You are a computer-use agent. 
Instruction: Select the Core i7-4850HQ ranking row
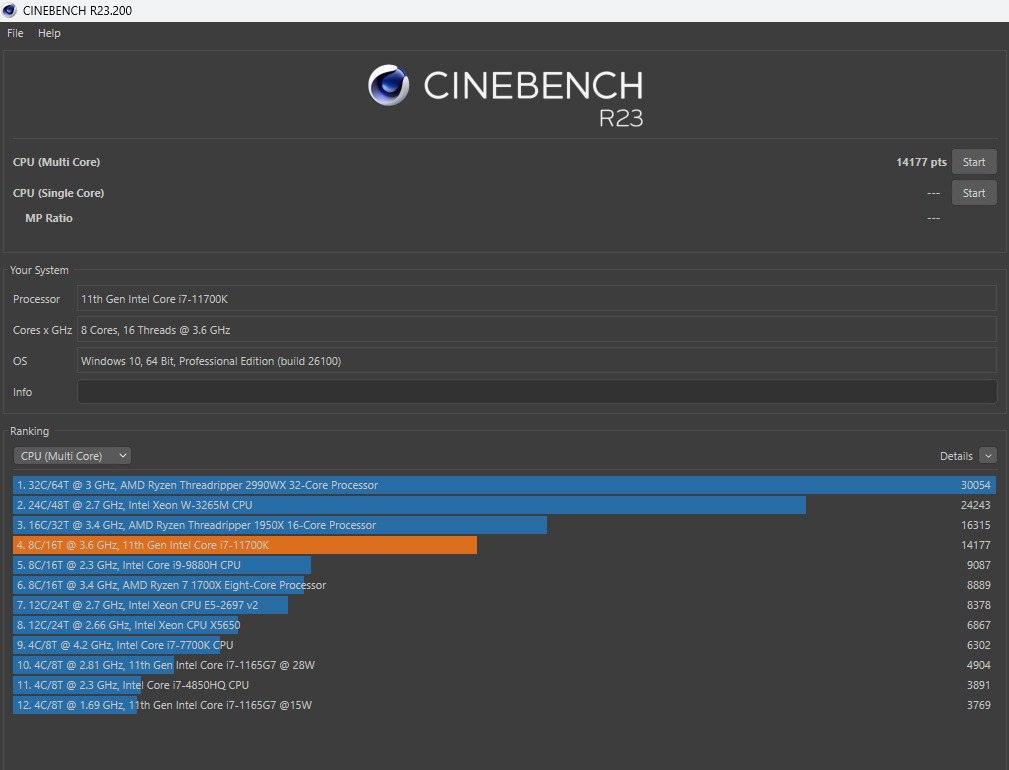(504, 684)
